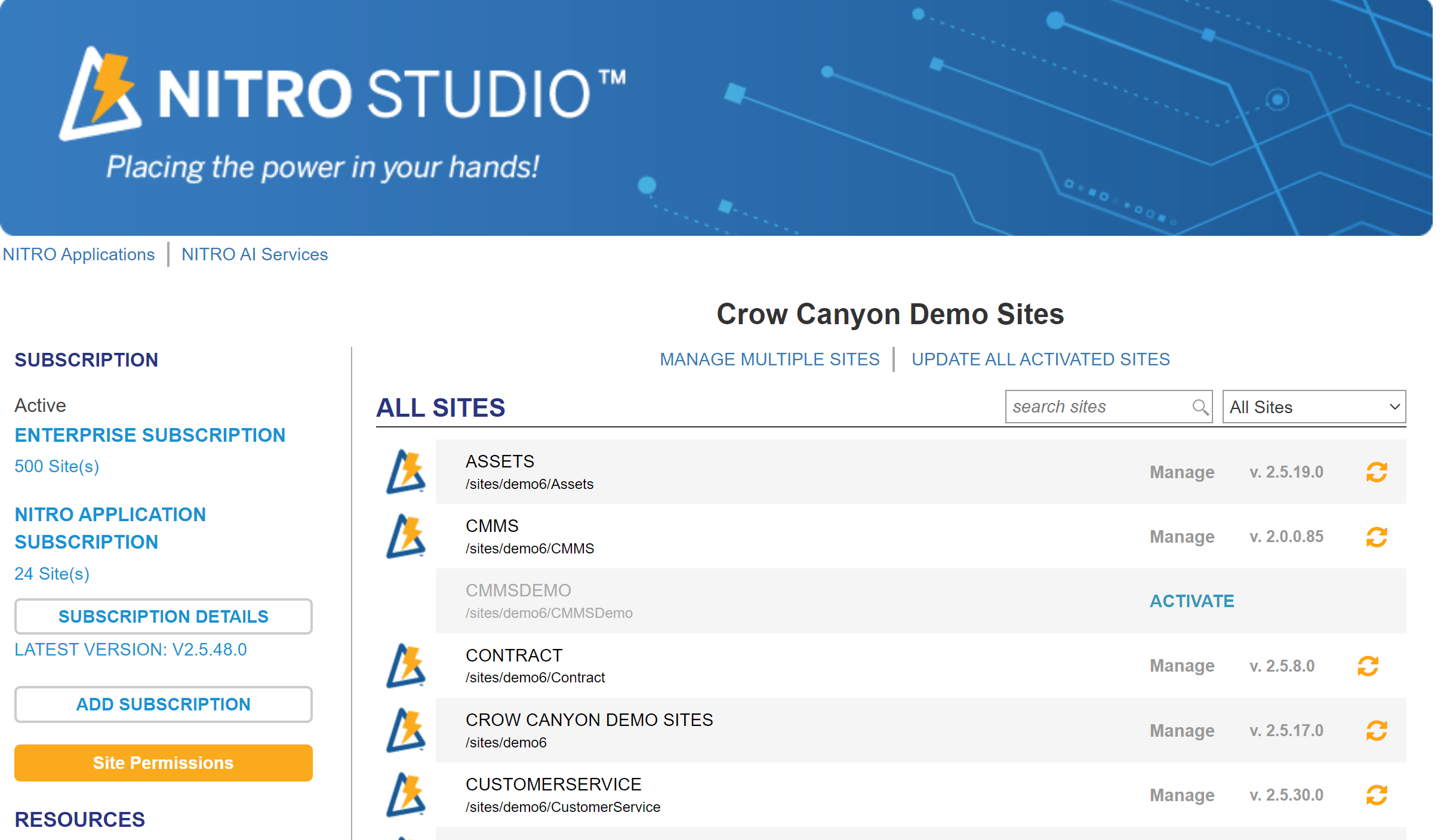This screenshot has height=840, width=1453.
Task: Click version v. 2.5.30.0 text
Action: [1286, 795]
